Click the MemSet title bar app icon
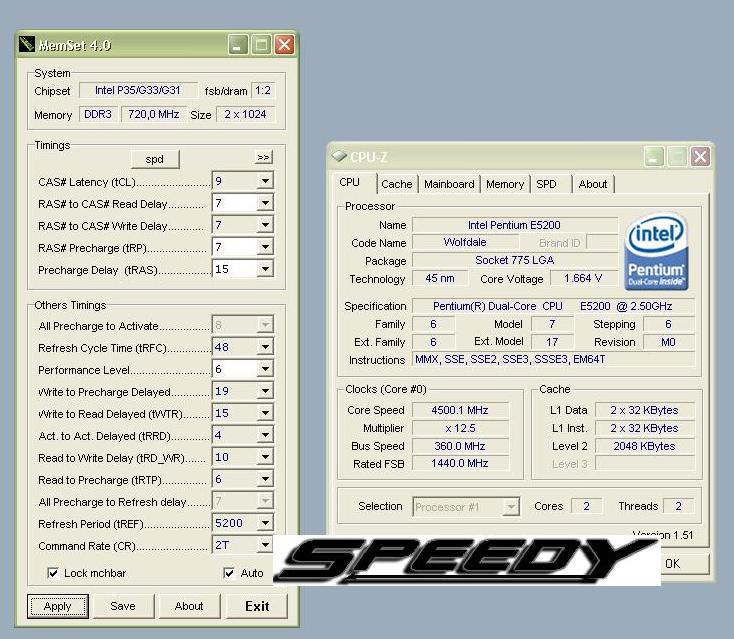This screenshot has height=639, width=734. tap(27, 44)
